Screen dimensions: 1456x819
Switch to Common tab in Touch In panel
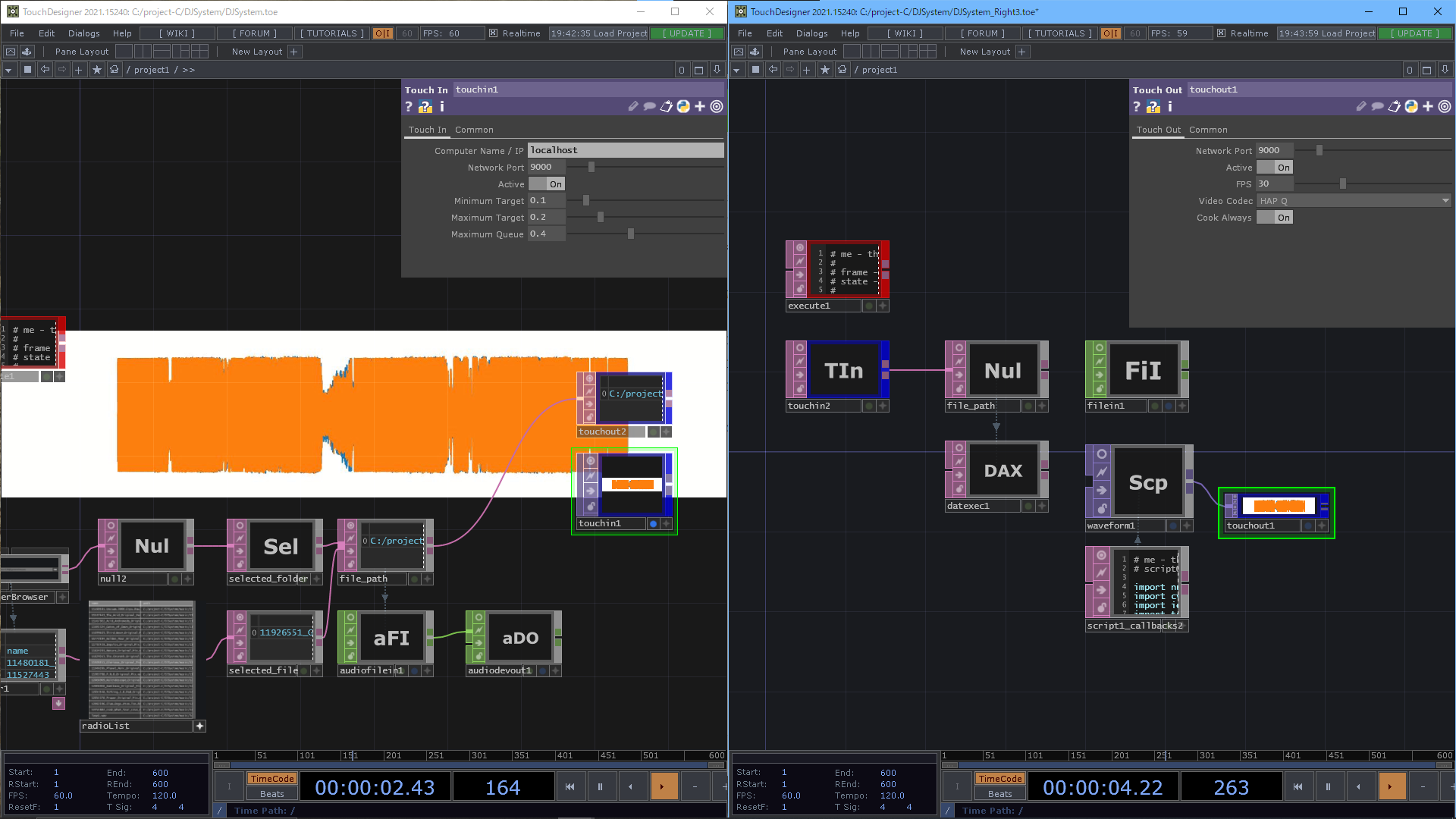pyautogui.click(x=474, y=130)
